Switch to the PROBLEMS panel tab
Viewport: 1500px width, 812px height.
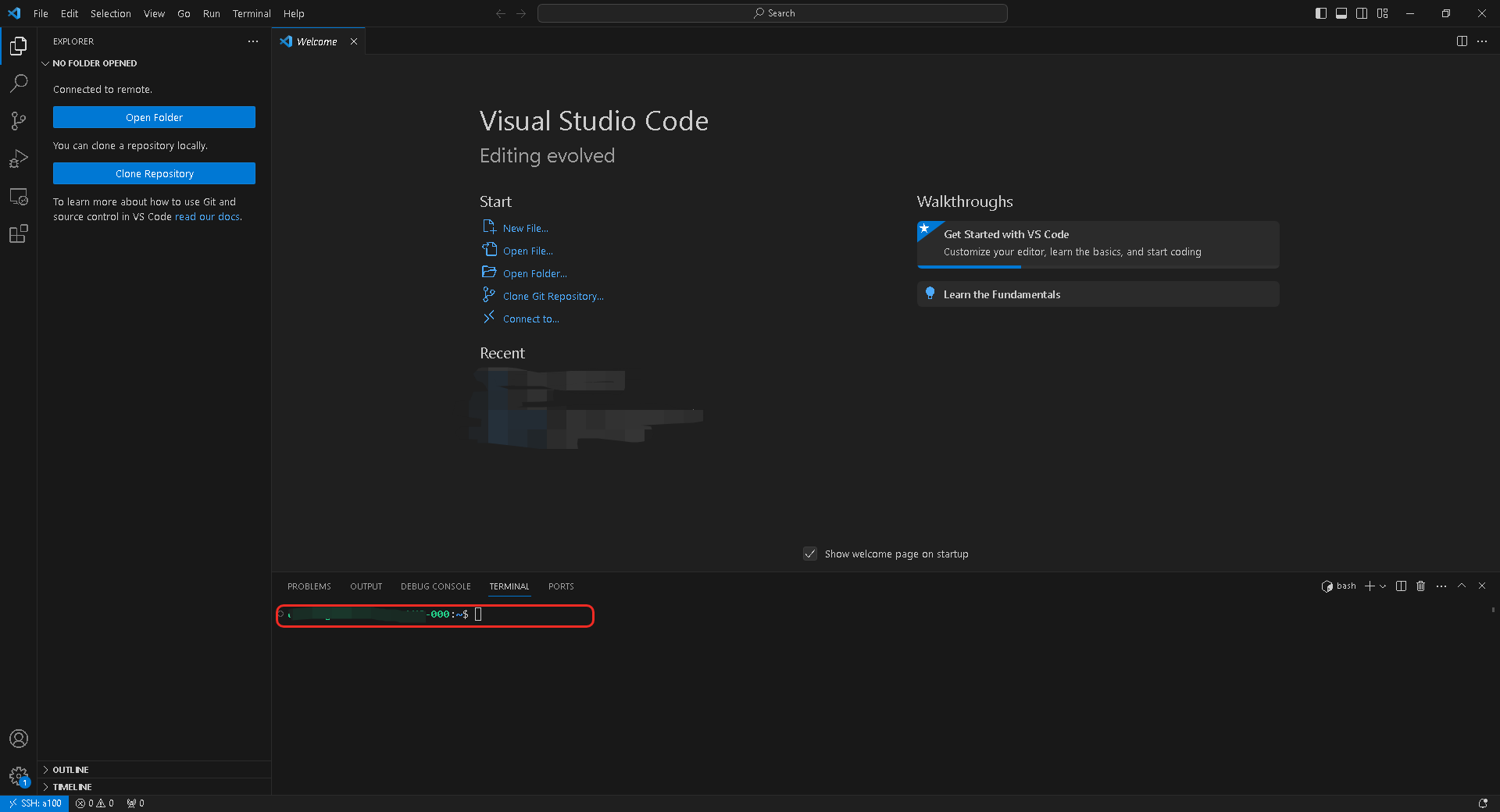tap(309, 586)
